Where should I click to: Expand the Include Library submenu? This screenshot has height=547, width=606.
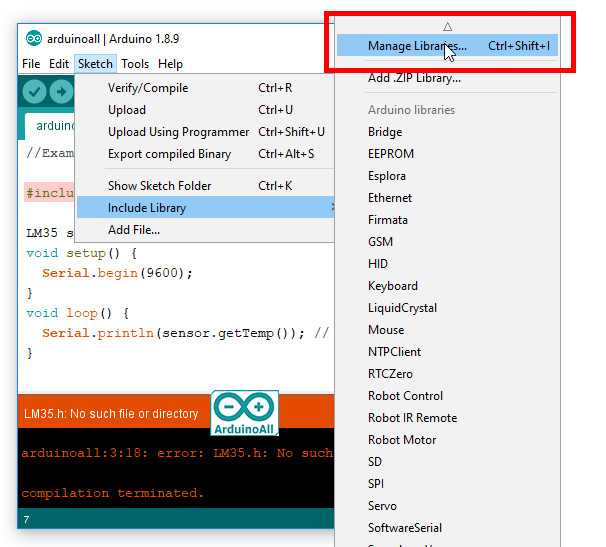tap(205, 208)
